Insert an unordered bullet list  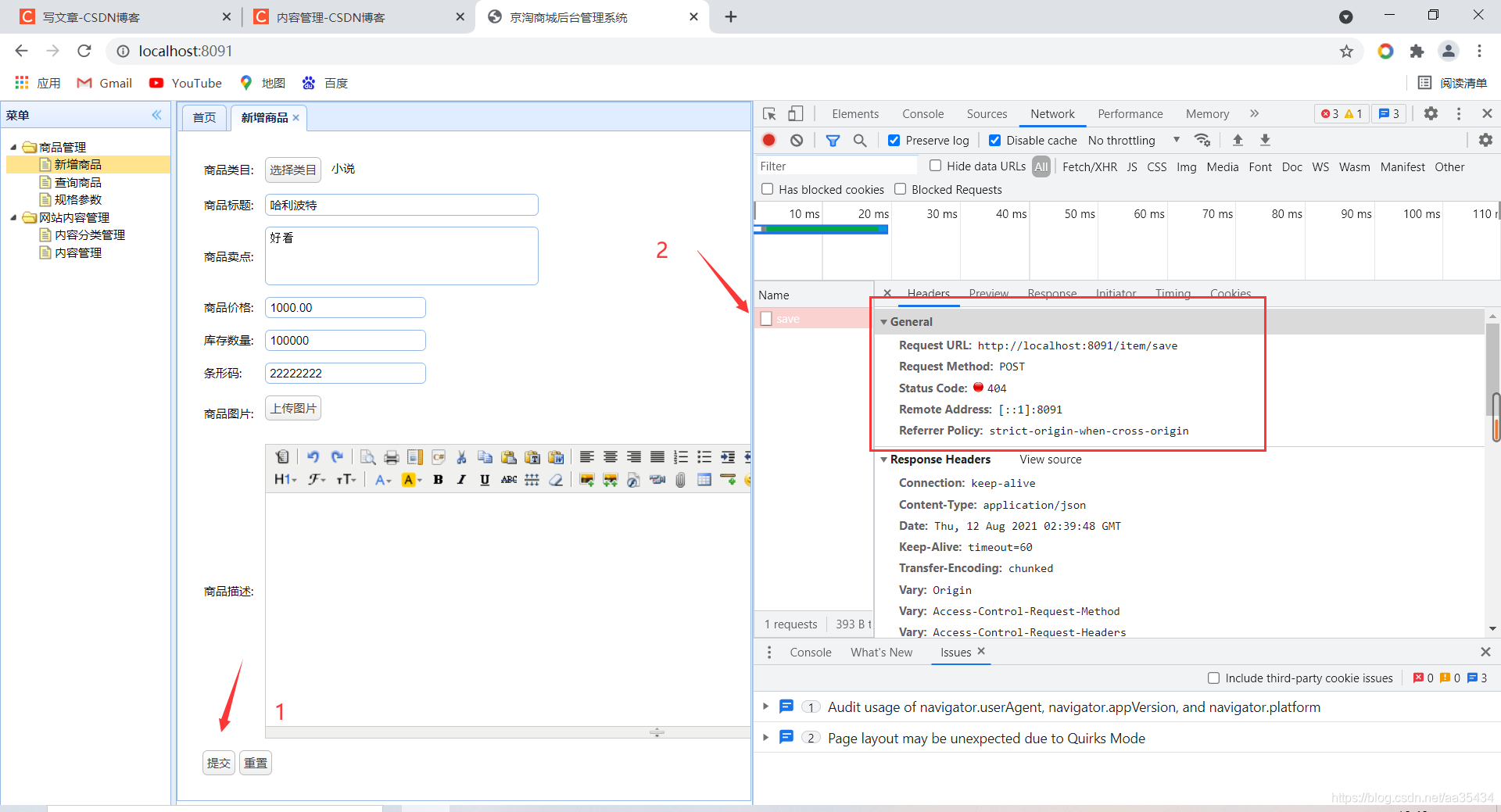704,457
